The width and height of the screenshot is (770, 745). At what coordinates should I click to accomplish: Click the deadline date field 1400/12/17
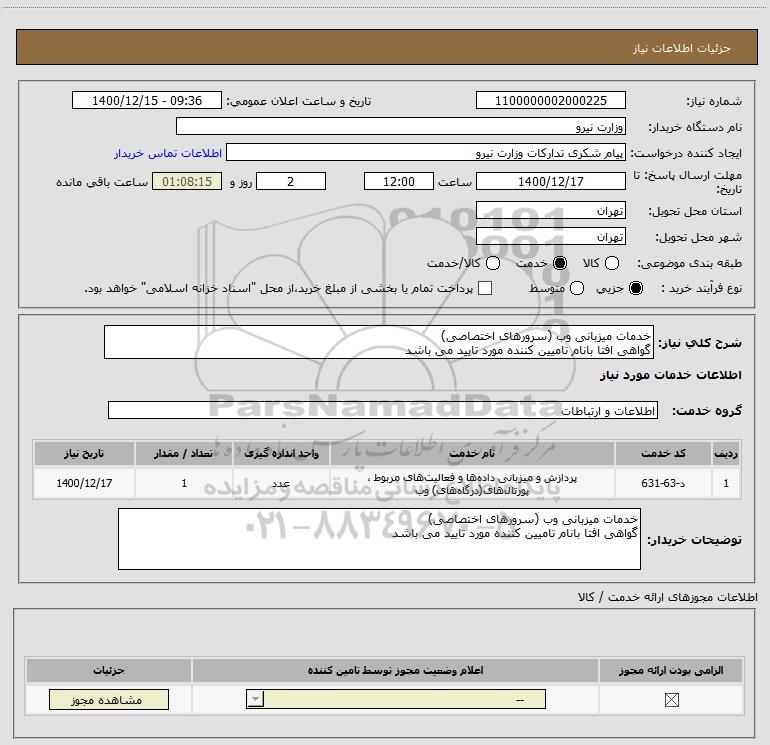[x=550, y=182]
